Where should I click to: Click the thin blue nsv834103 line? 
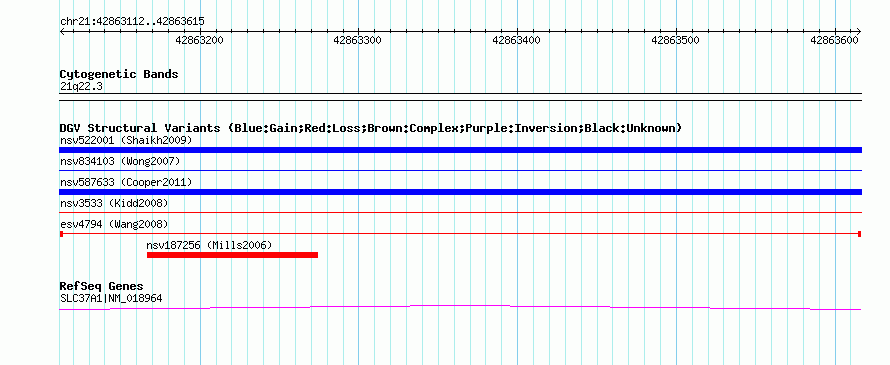pyautogui.click(x=460, y=170)
